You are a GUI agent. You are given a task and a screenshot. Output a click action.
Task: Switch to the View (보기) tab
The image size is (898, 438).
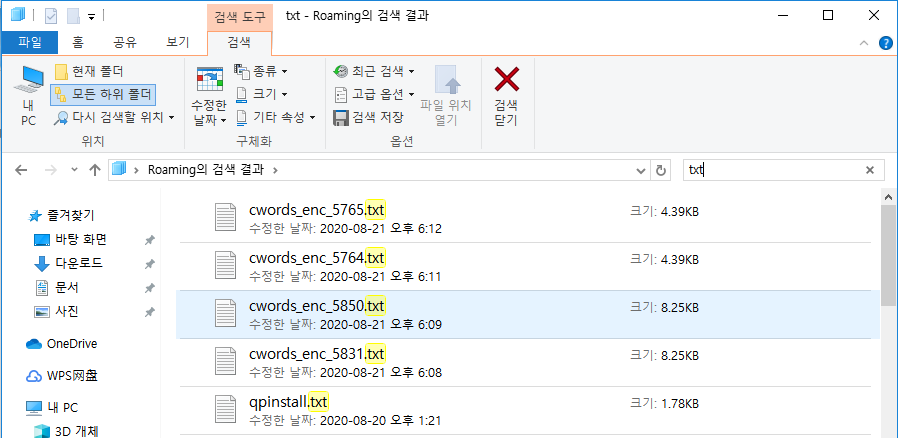point(178,42)
